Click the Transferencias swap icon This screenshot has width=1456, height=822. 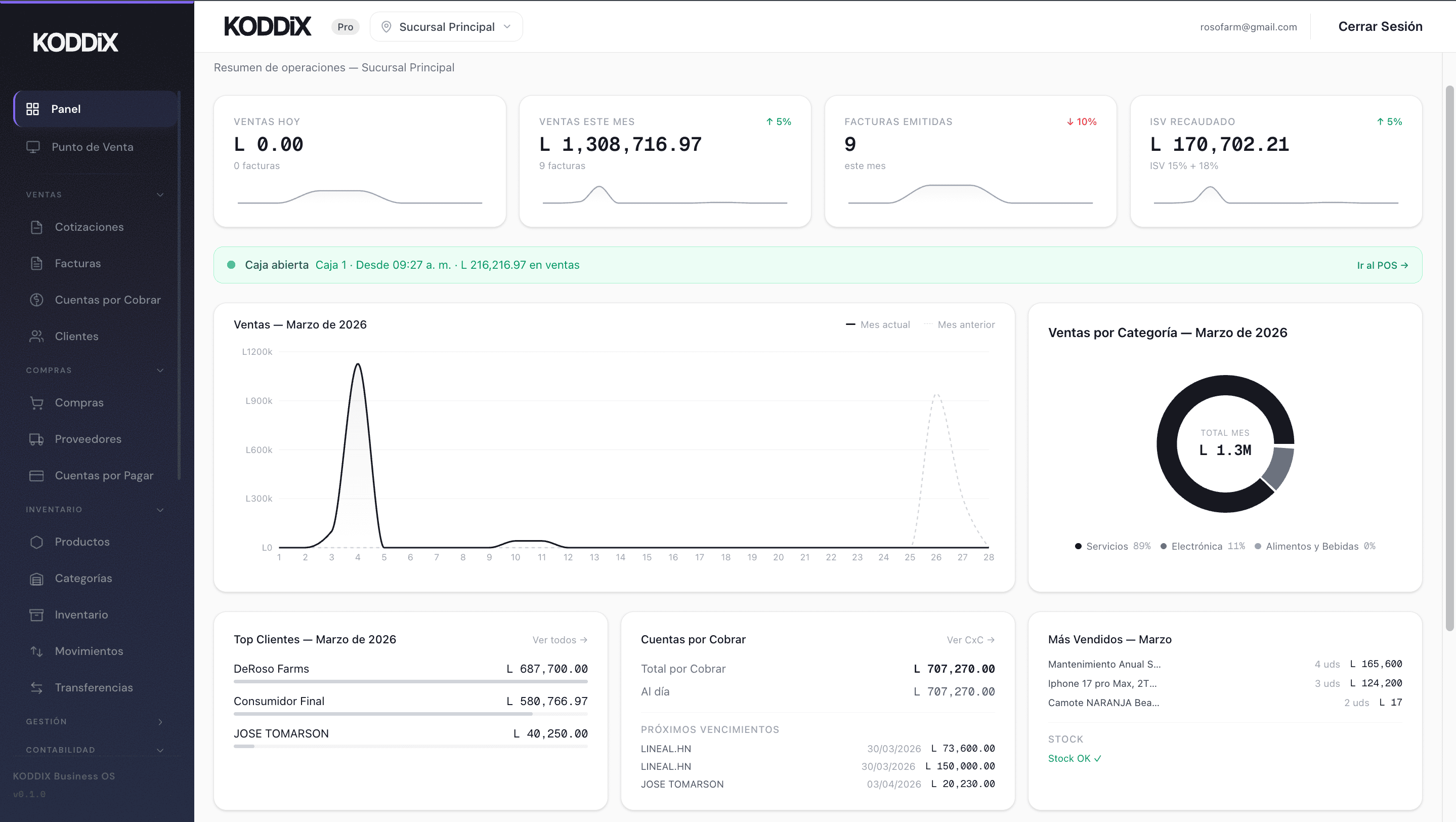pyautogui.click(x=37, y=688)
